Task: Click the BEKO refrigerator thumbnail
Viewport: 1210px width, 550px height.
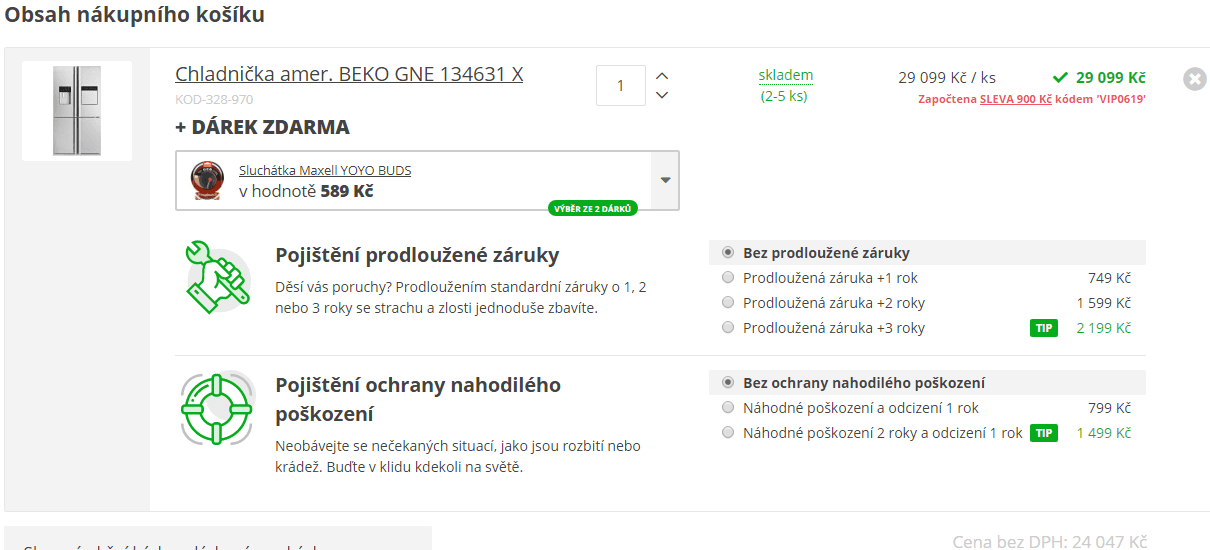Action: click(x=77, y=110)
